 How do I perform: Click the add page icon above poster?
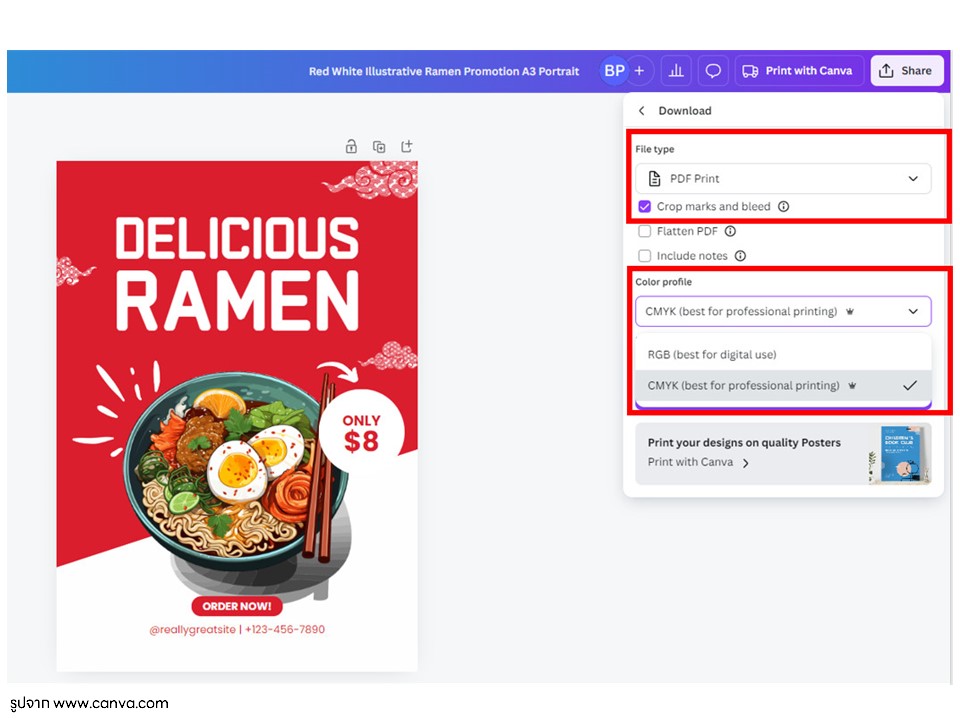407,146
